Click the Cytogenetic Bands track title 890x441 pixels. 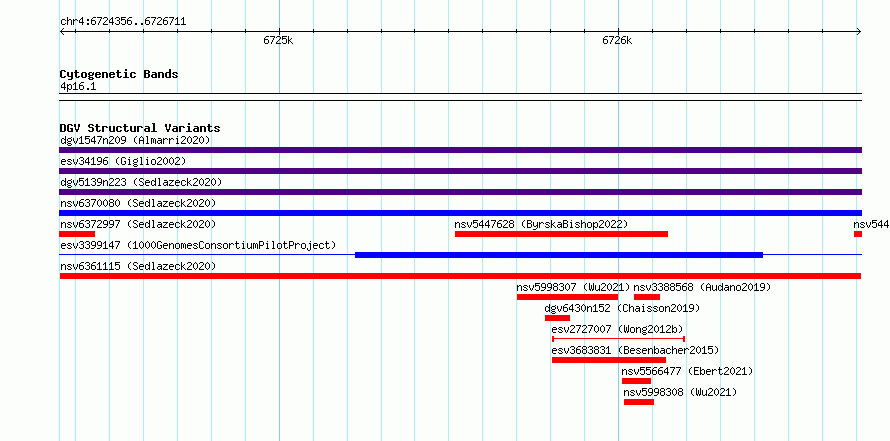(119, 74)
